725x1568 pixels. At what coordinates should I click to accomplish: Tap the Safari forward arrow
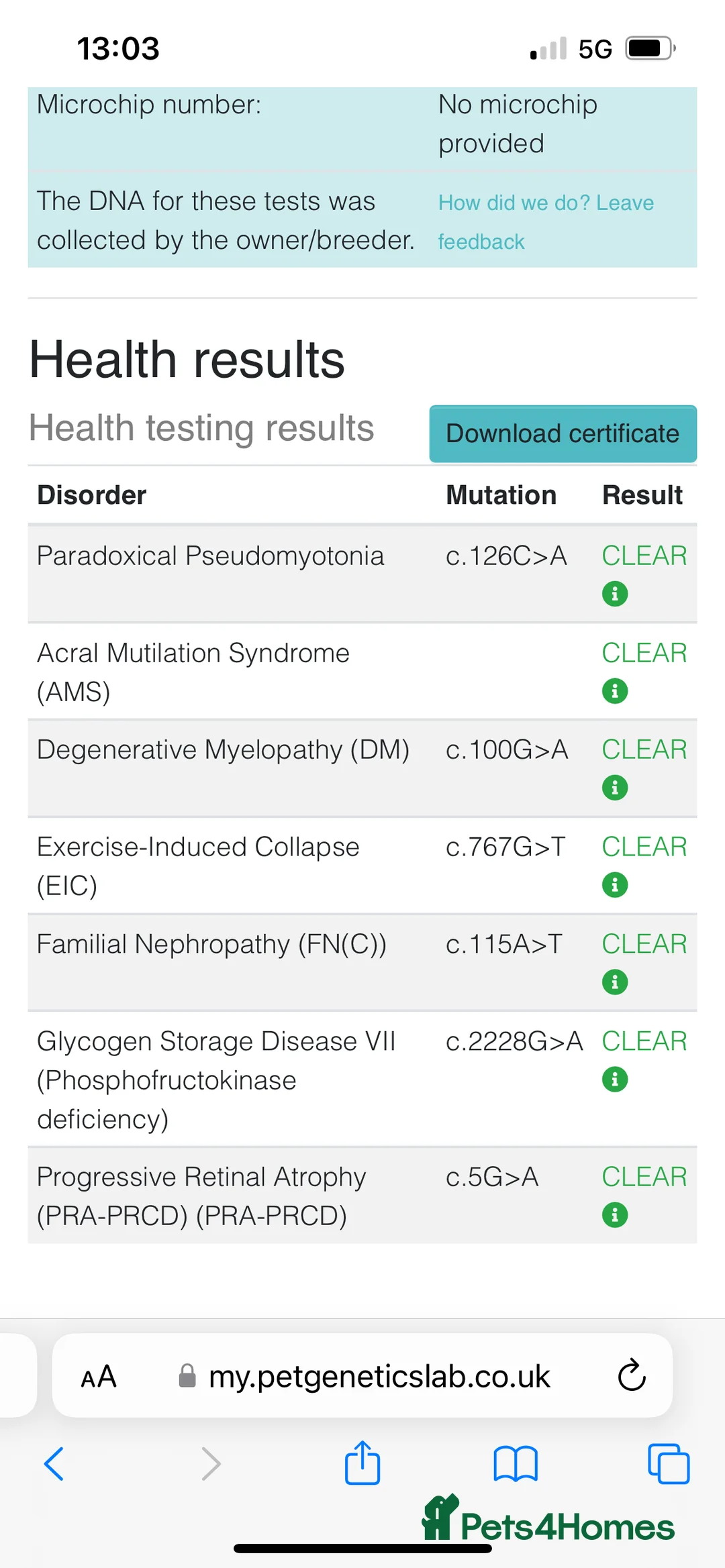[x=211, y=1463]
